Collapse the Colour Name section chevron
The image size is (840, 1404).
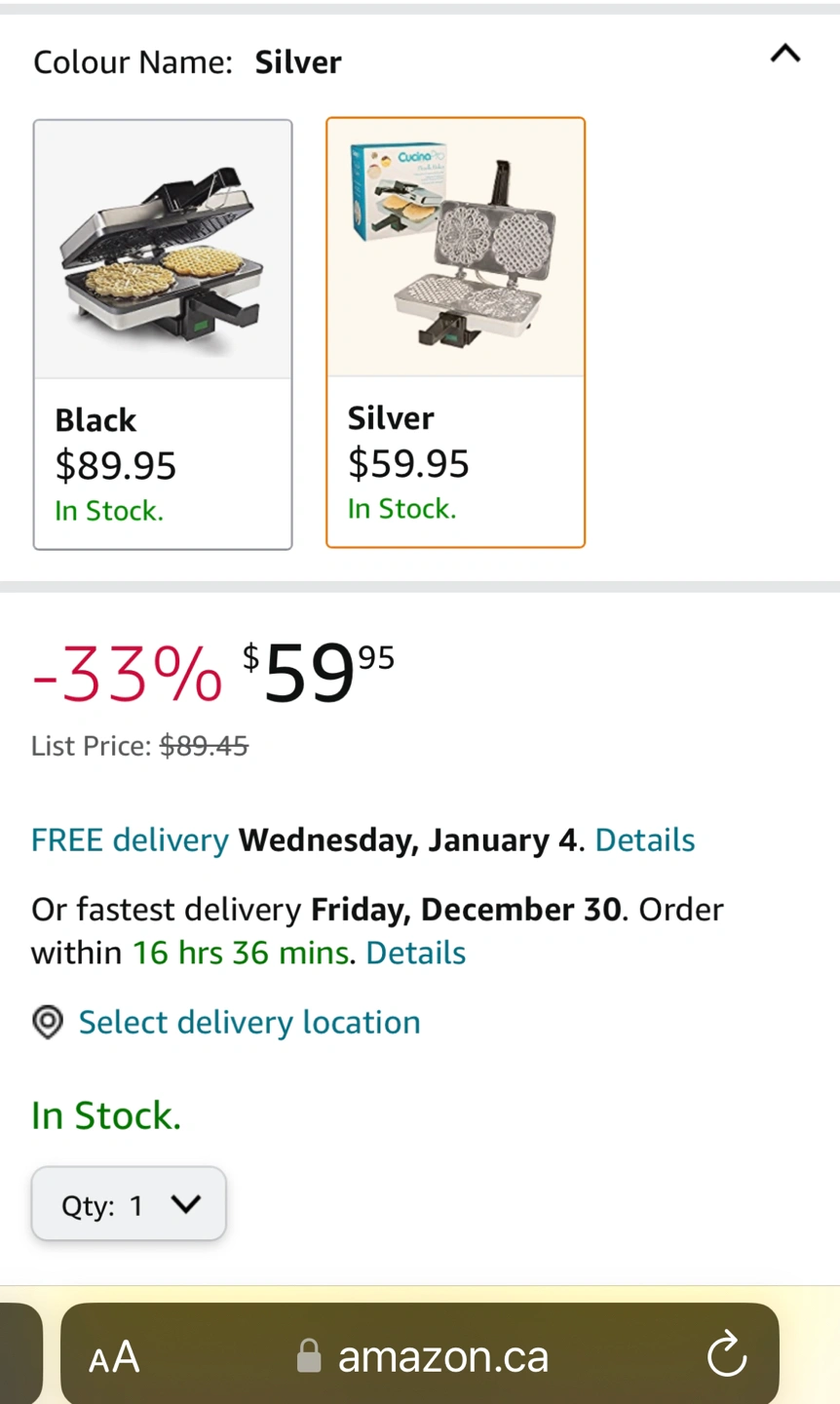[785, 54]
